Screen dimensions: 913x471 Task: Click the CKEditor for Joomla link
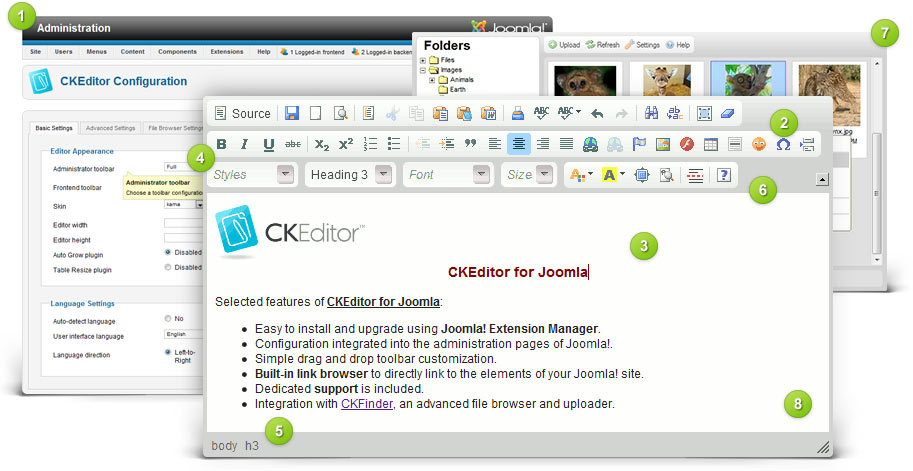click(383, 302)
